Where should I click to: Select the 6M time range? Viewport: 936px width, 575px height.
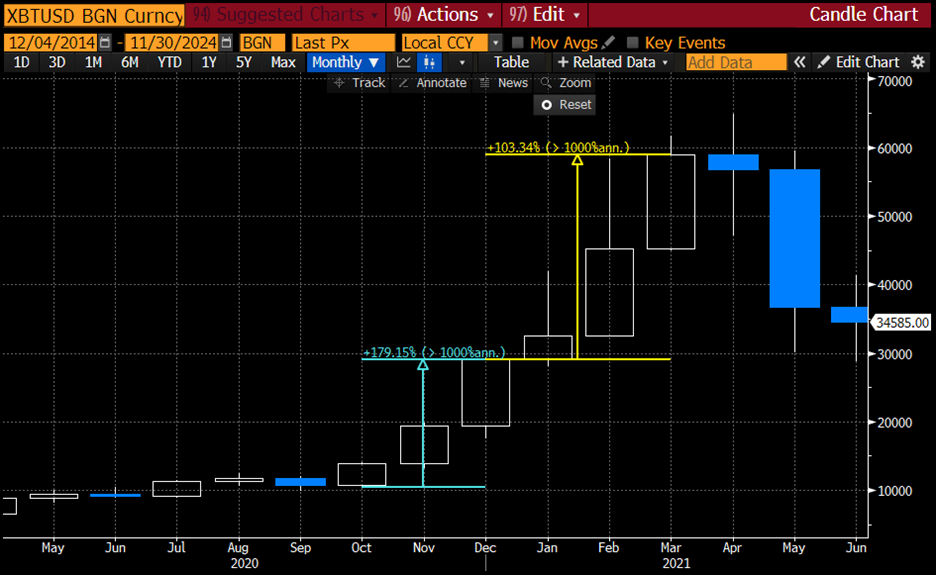pyautogui.click(x=130, y=62)
